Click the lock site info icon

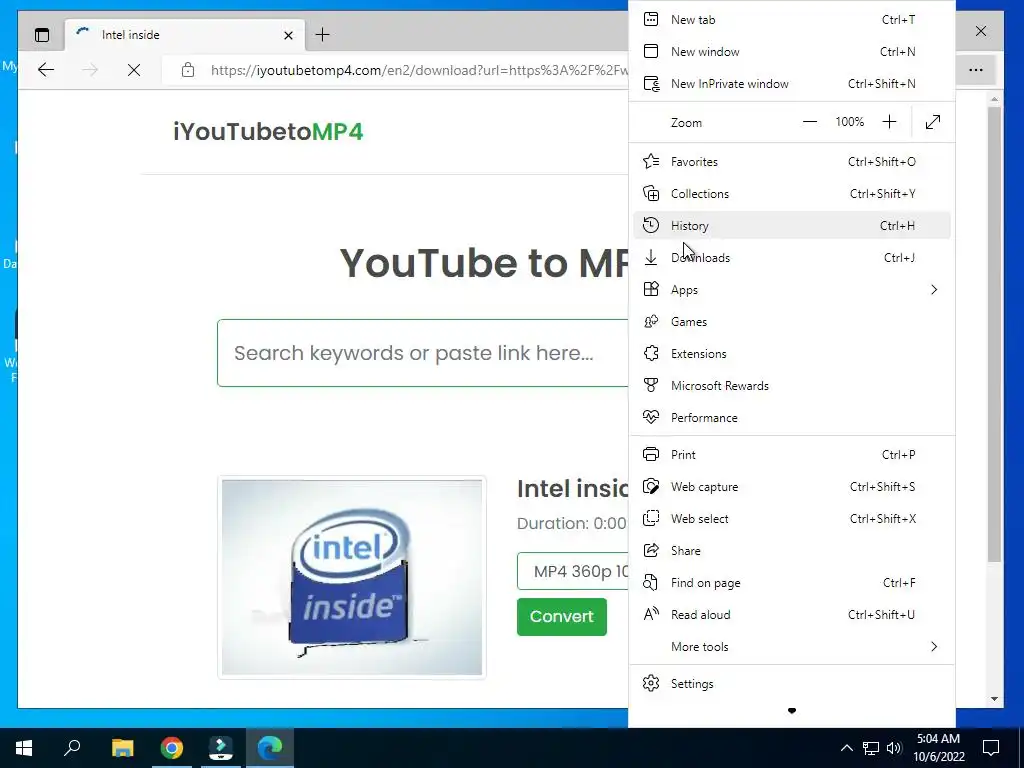click(x=188, y=70)
